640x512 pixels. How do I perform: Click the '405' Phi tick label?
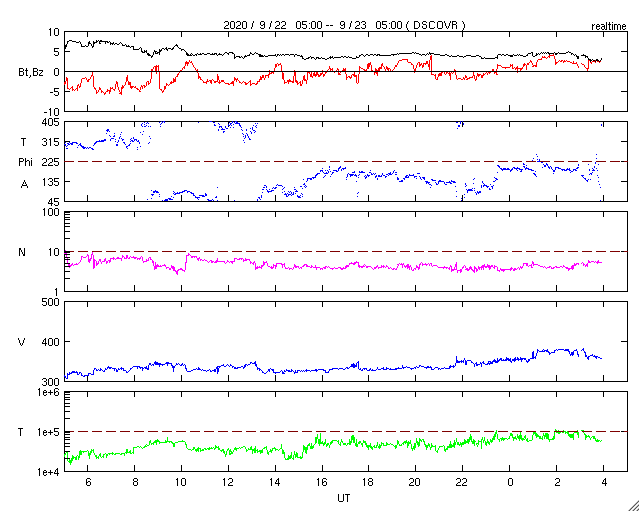tap(51, 122)
